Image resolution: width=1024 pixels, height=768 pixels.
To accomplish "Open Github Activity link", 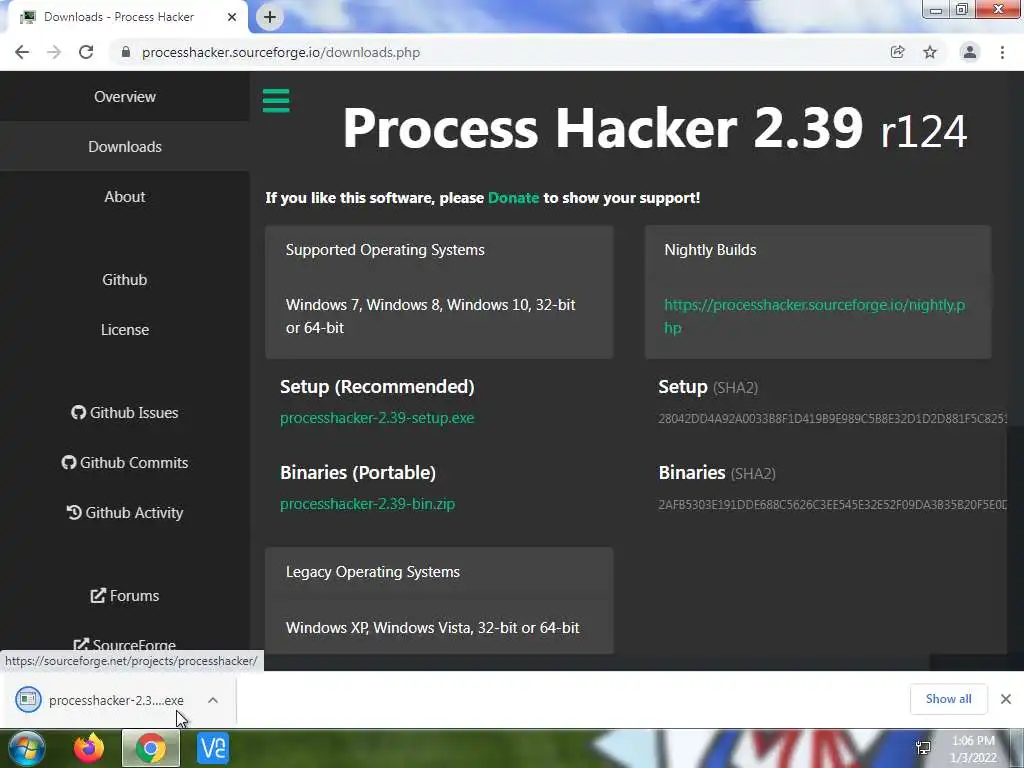I will click(x=125, y=513).
